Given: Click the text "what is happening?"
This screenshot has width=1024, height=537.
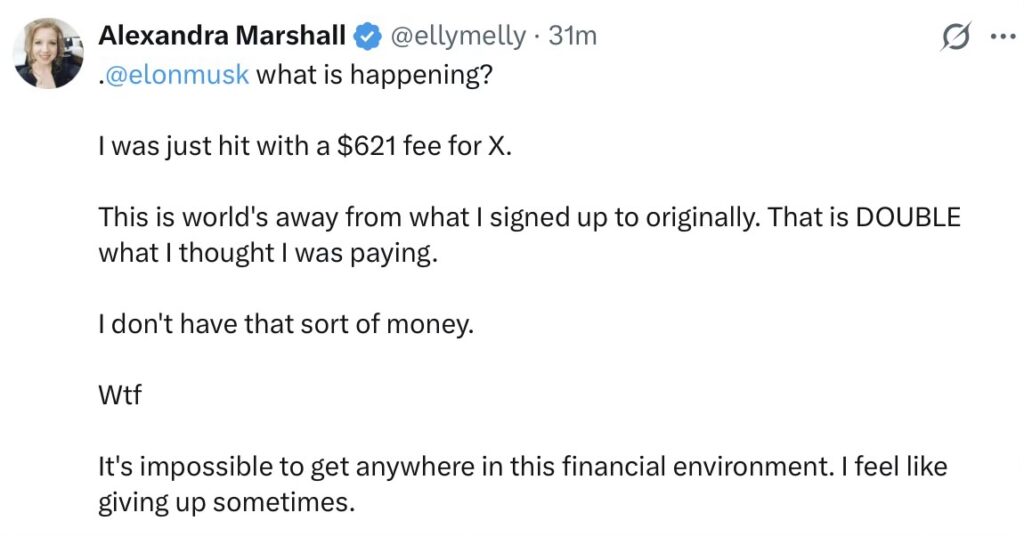Looking at the screenshot, I should pos(374,75).
